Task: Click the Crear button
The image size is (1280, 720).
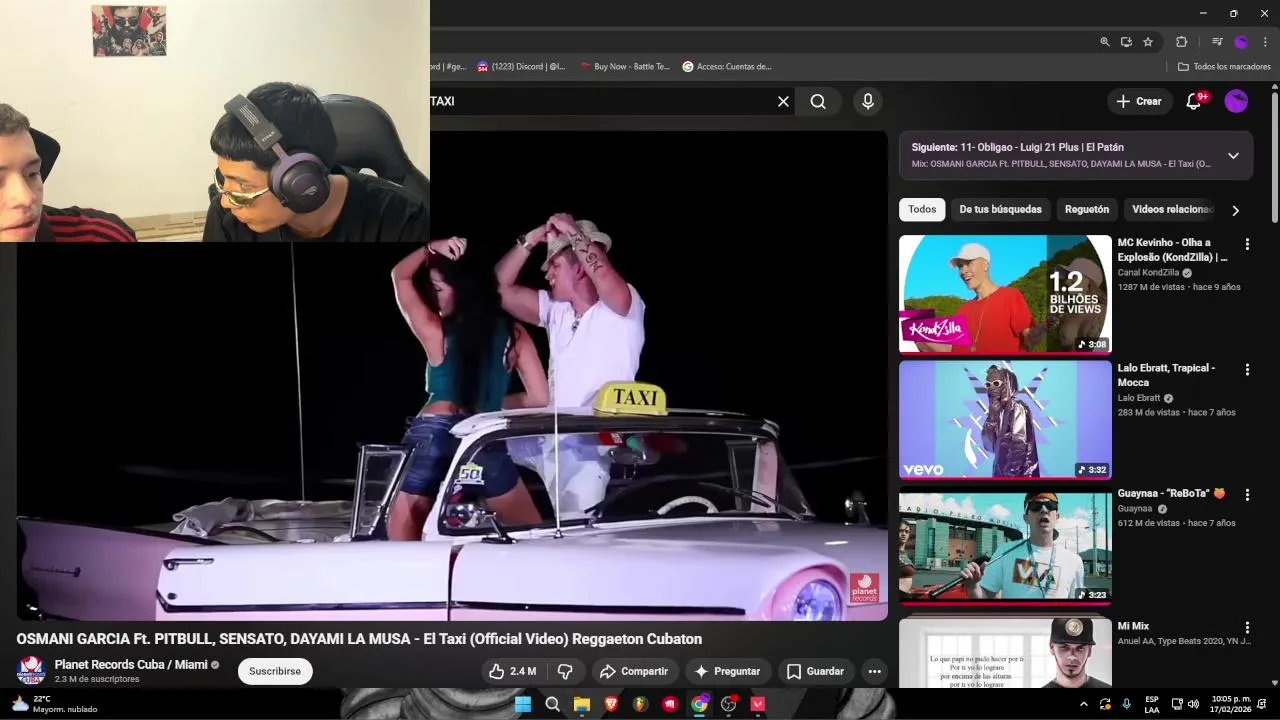Action: pyautogui.click(x=1139, y=101)
